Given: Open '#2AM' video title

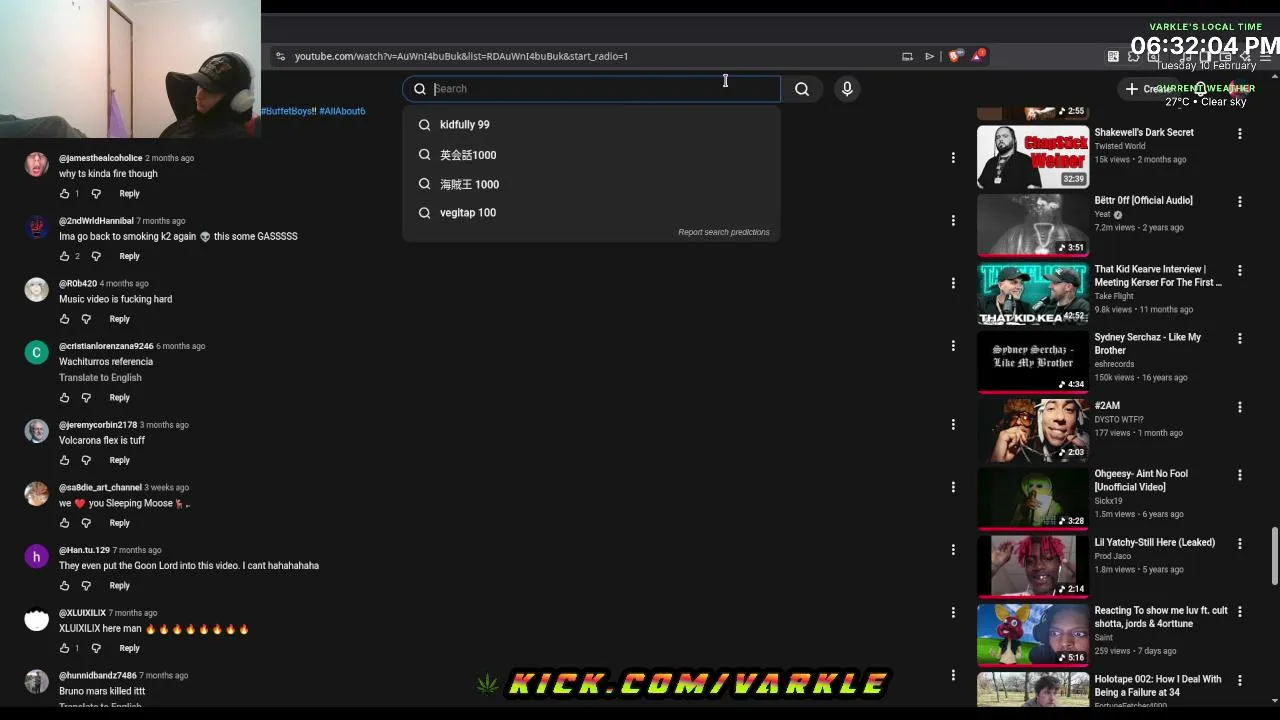Looking at the screenshot, I should tap(1107, 406).
